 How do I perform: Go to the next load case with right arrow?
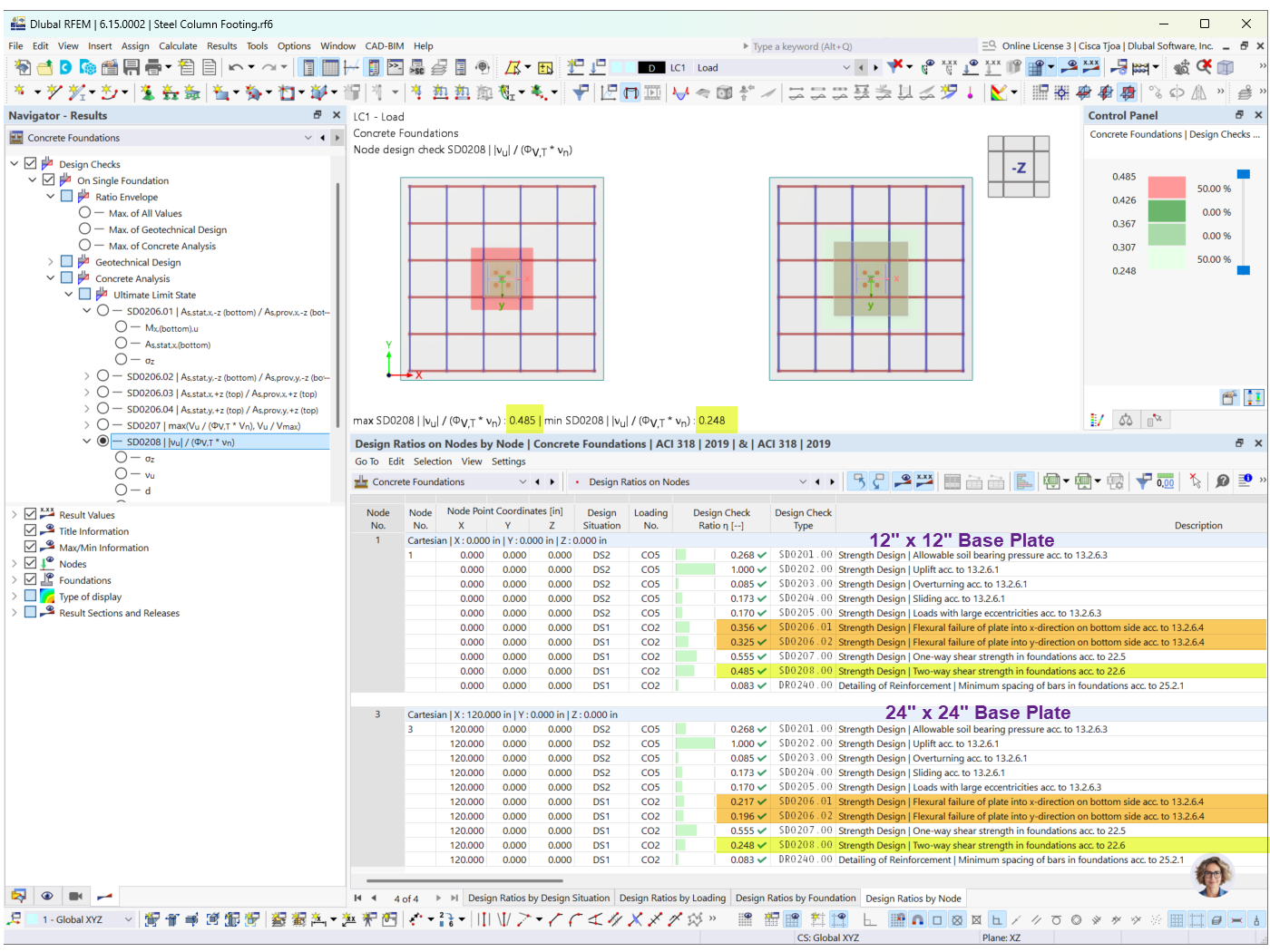[x=875, y=67]
